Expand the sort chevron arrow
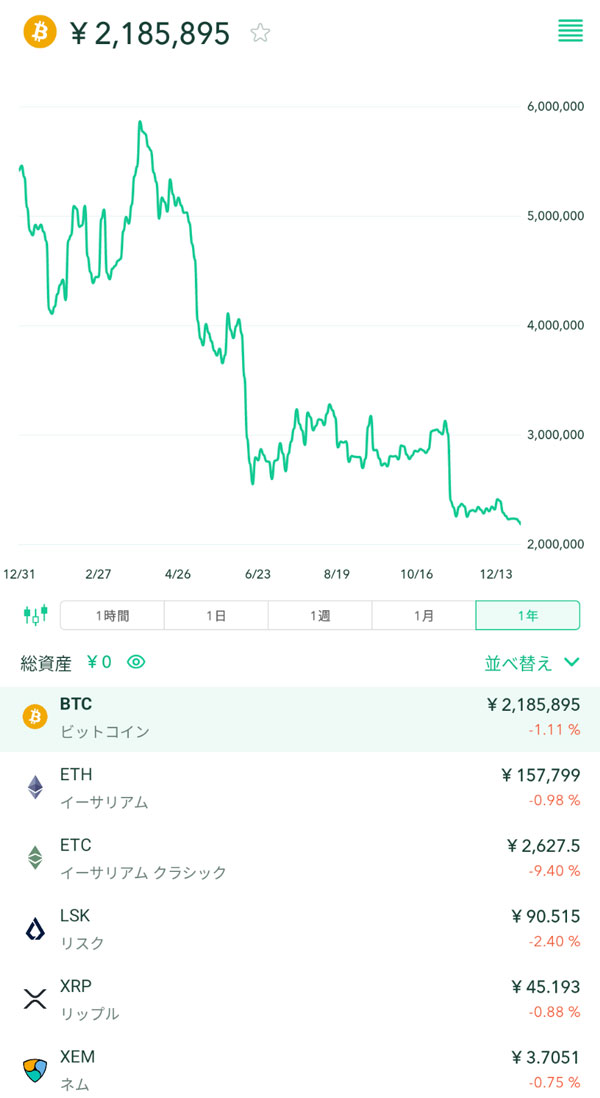The image size is (600, 1098). click(x=572, y=662)
